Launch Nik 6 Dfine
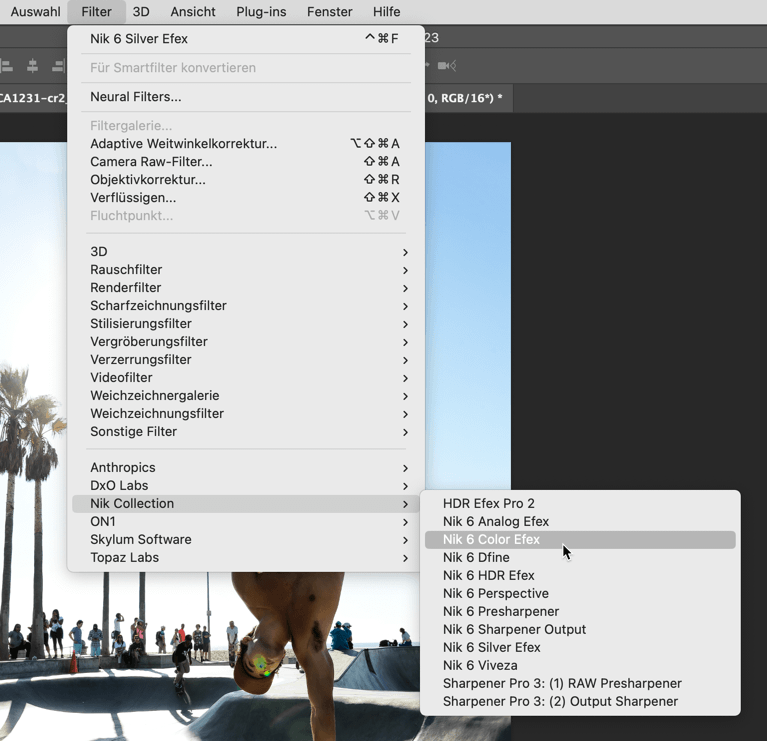Screen dimensions: 767x741 pos(580,558)
